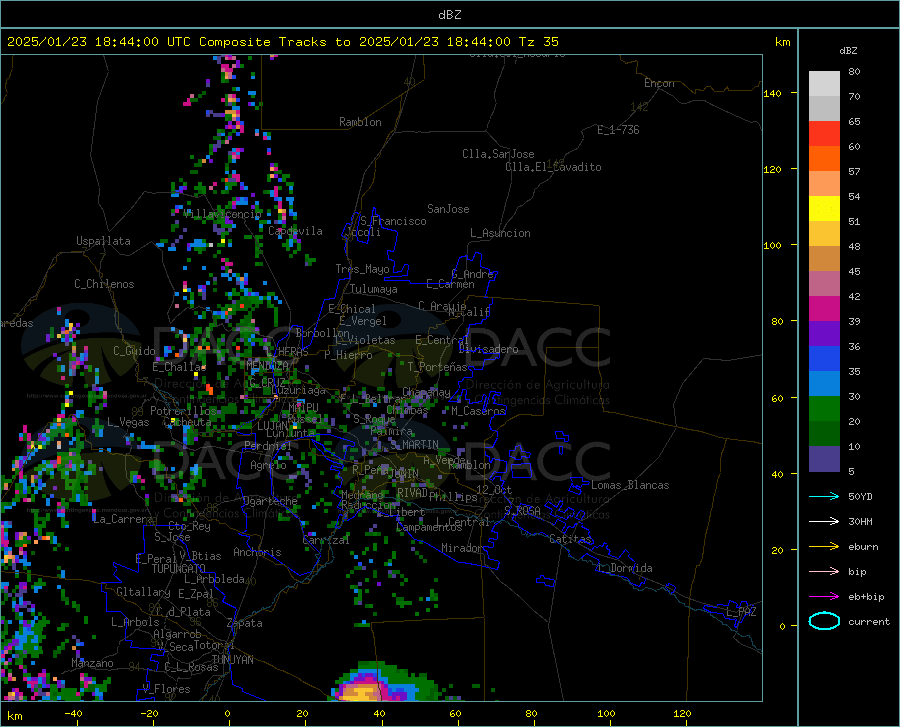Image resolution: width=900 pixels, height=727 pixels.
Task: Click the slate purple 10 dBZ swatch
Action: point(824,459)
